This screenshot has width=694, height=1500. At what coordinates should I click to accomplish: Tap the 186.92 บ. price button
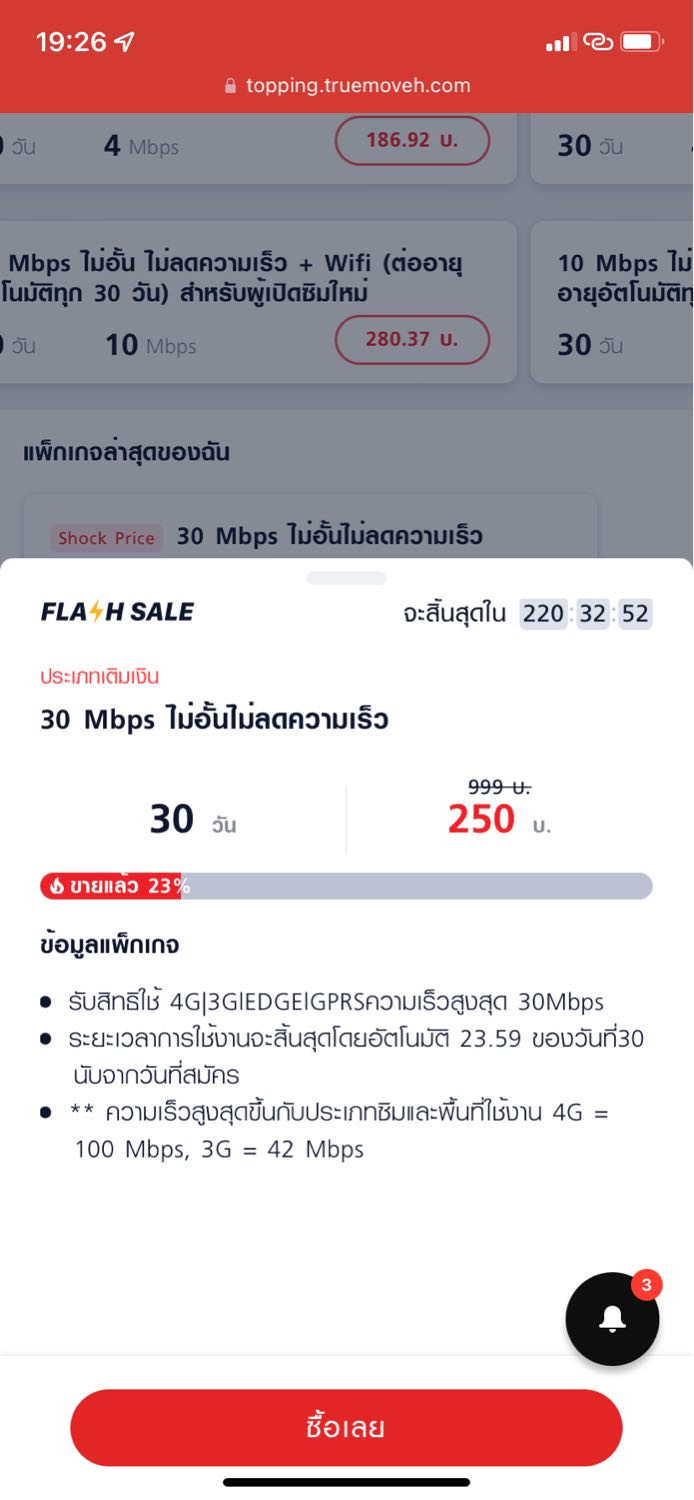point(412,140)
